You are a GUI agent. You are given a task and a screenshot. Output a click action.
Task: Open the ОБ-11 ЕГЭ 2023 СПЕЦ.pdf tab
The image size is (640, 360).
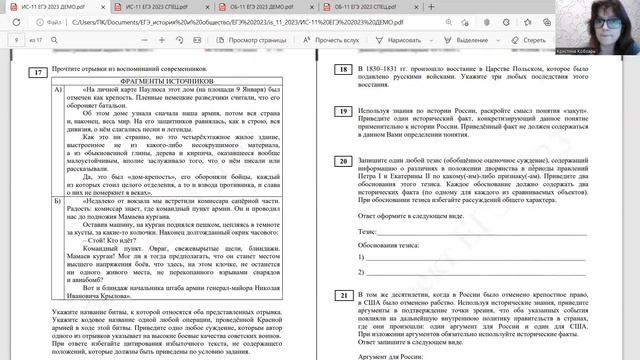pyautogui.click(x=366, y=7)
